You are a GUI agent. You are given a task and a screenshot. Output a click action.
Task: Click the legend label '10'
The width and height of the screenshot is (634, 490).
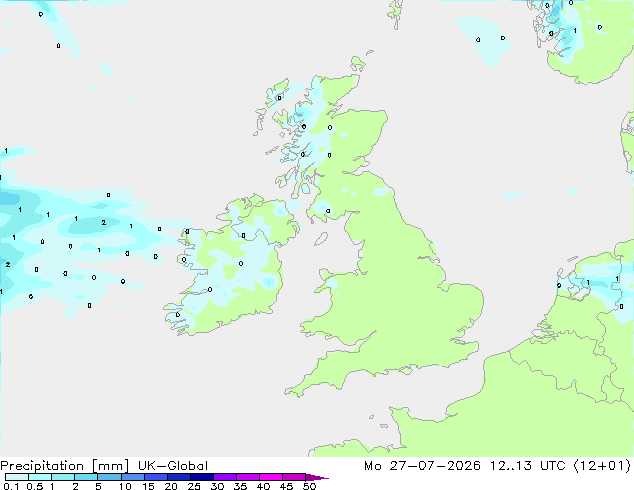pyautogui.click(x=125, y=486)
